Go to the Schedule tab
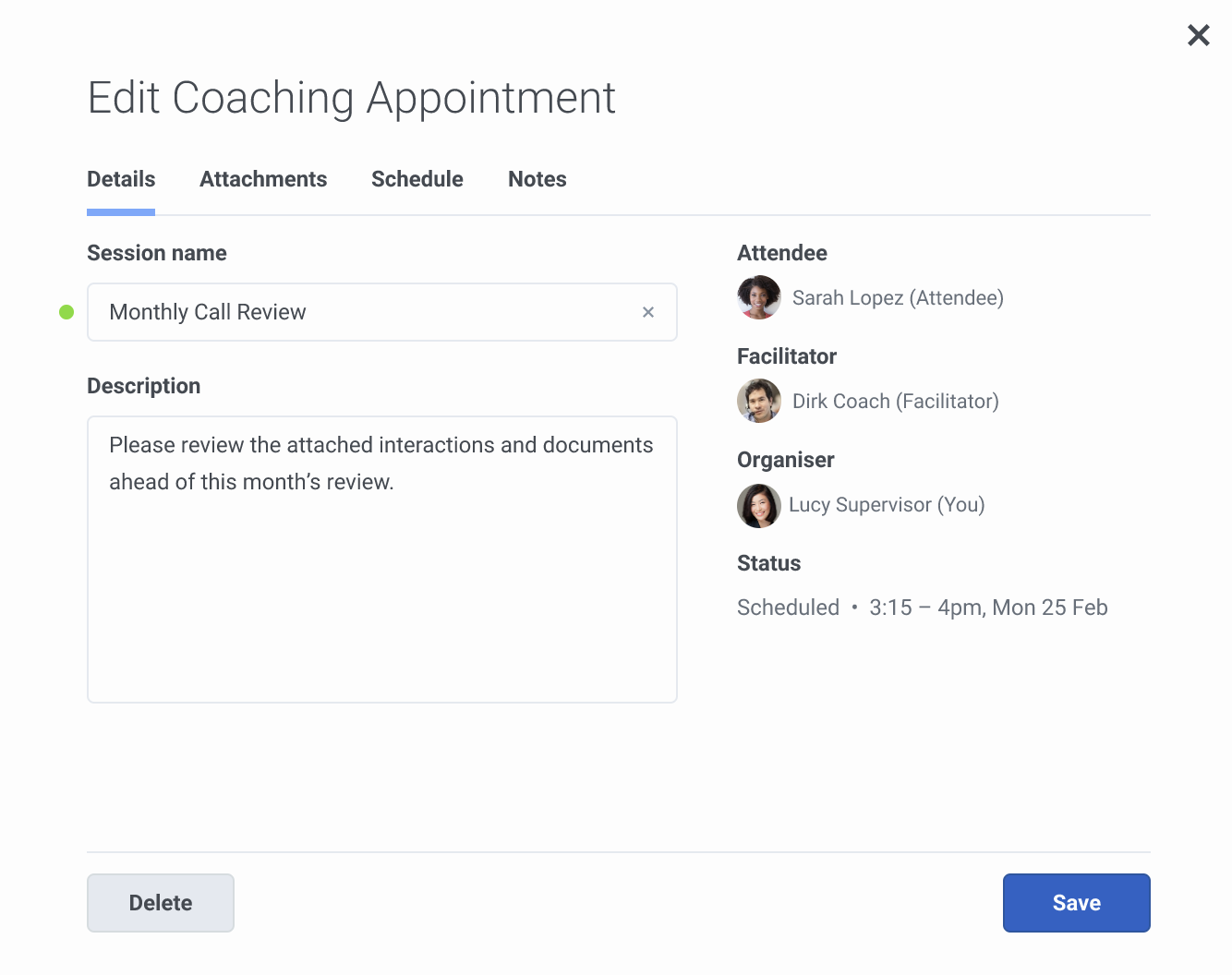The width and height of the screenshot is (1232, 975). [417, 179]
